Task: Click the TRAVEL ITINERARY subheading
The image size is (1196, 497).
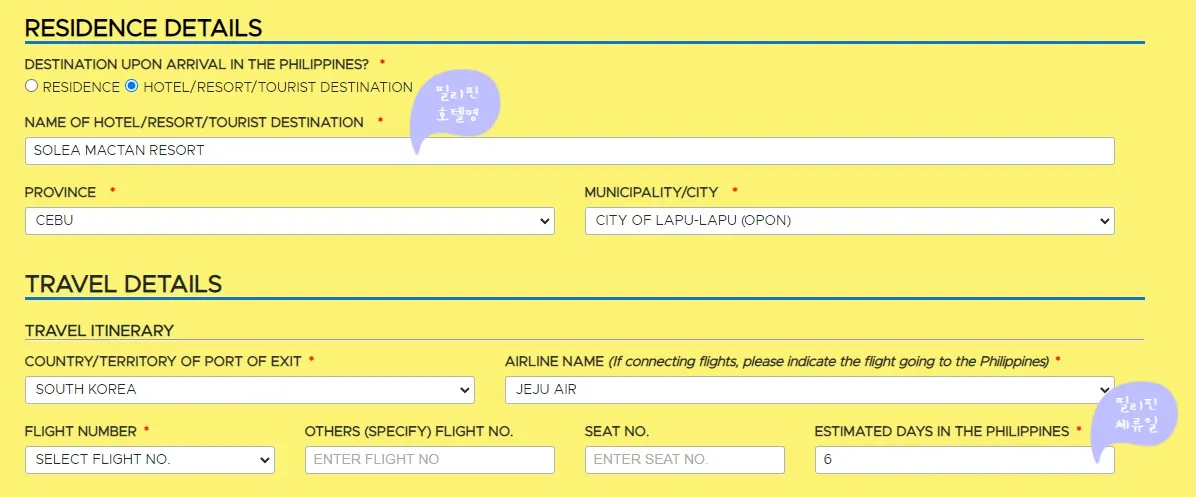Action: (99, 331)
